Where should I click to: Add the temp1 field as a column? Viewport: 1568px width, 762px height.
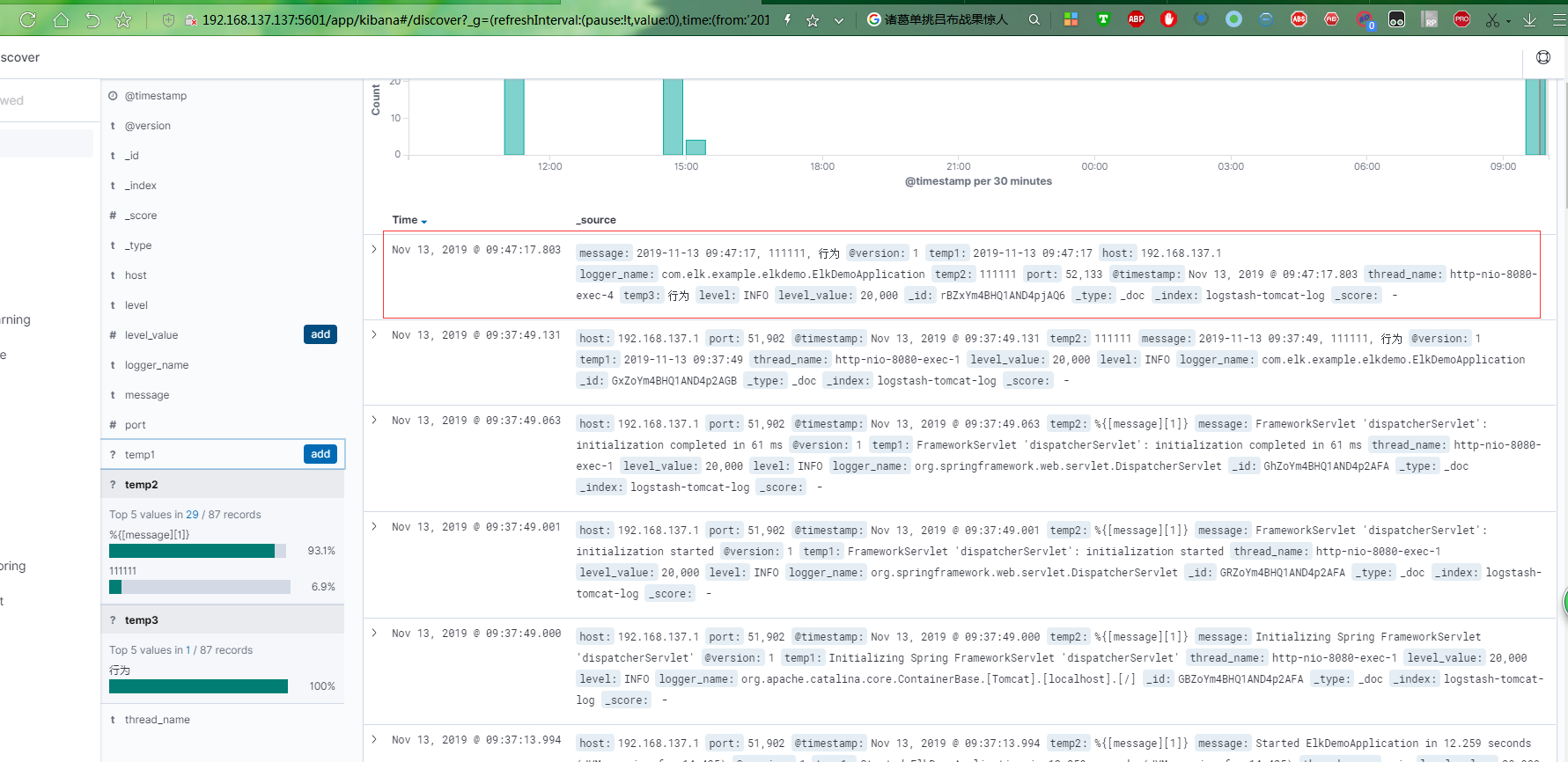(x=320, y=454)
